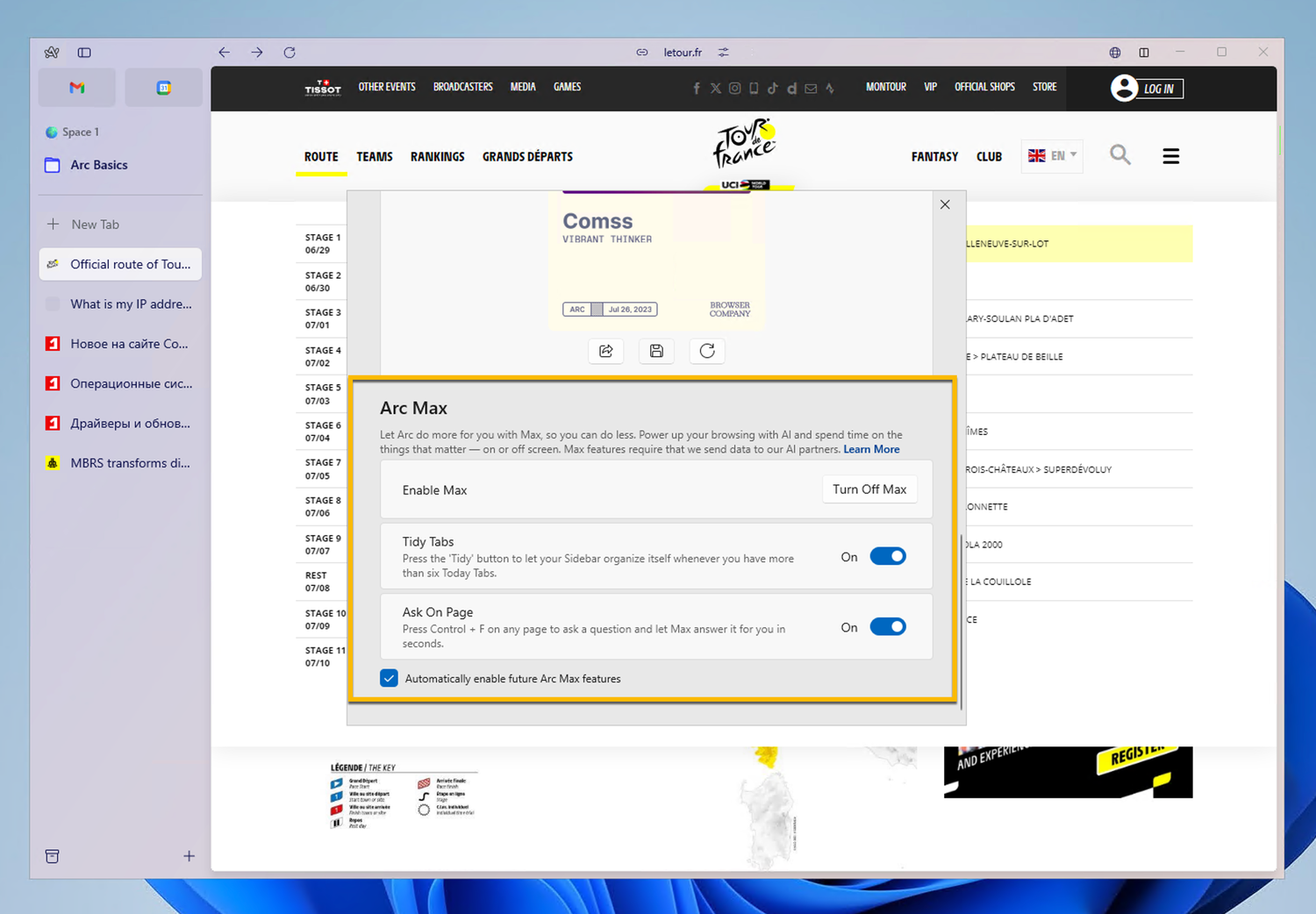Open split view icon in the title bar
Viewport: 1316px width, 914px height.
click(x=1144, y=53)
